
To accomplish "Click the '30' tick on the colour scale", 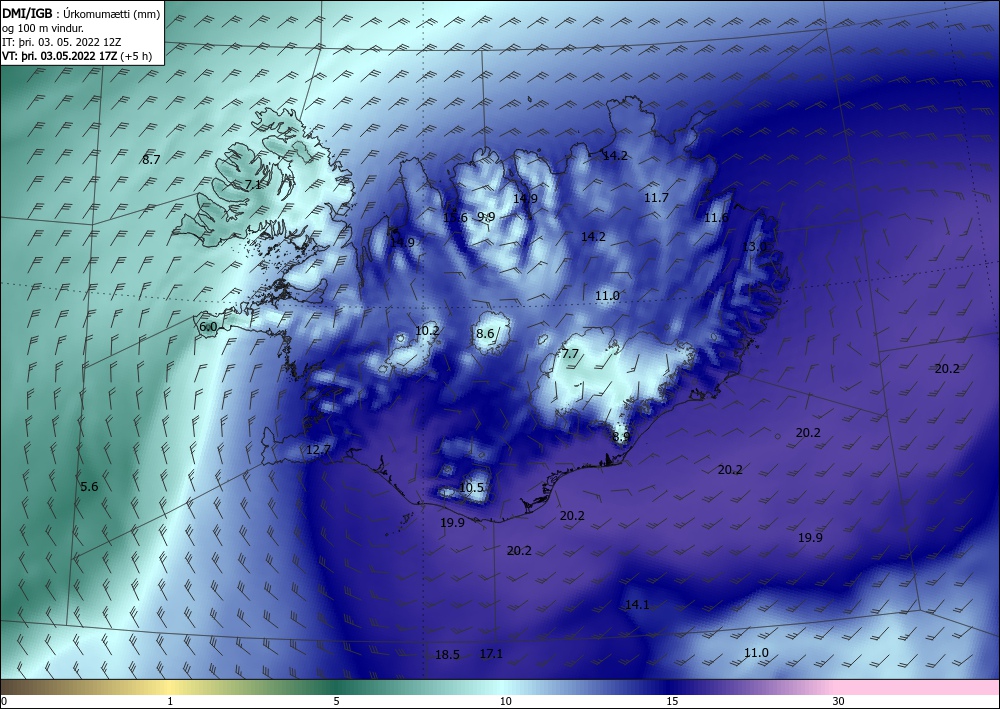I will [x=839, y=701].
